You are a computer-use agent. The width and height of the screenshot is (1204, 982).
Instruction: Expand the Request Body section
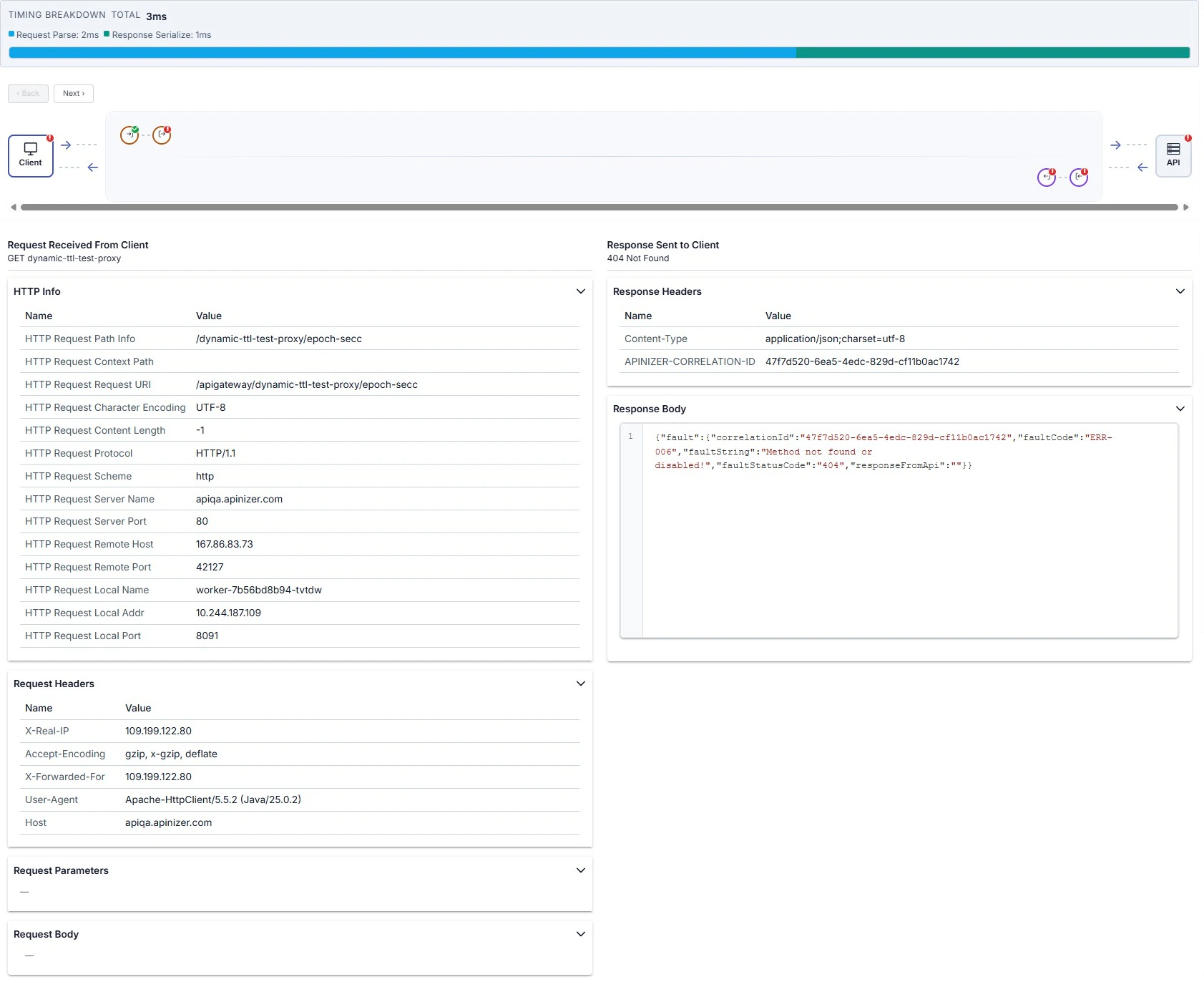click(x=581, y=933)
